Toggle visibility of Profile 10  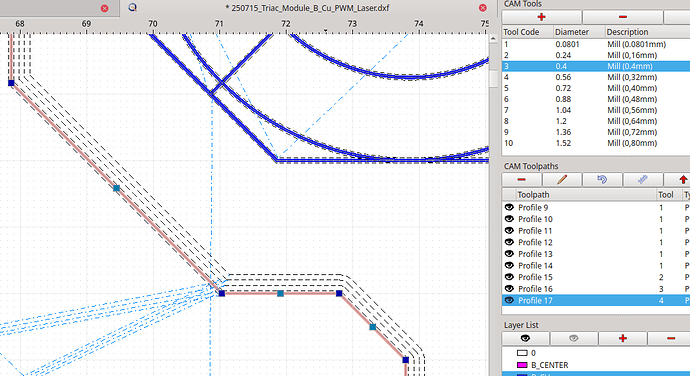click(x=509, y=219)
